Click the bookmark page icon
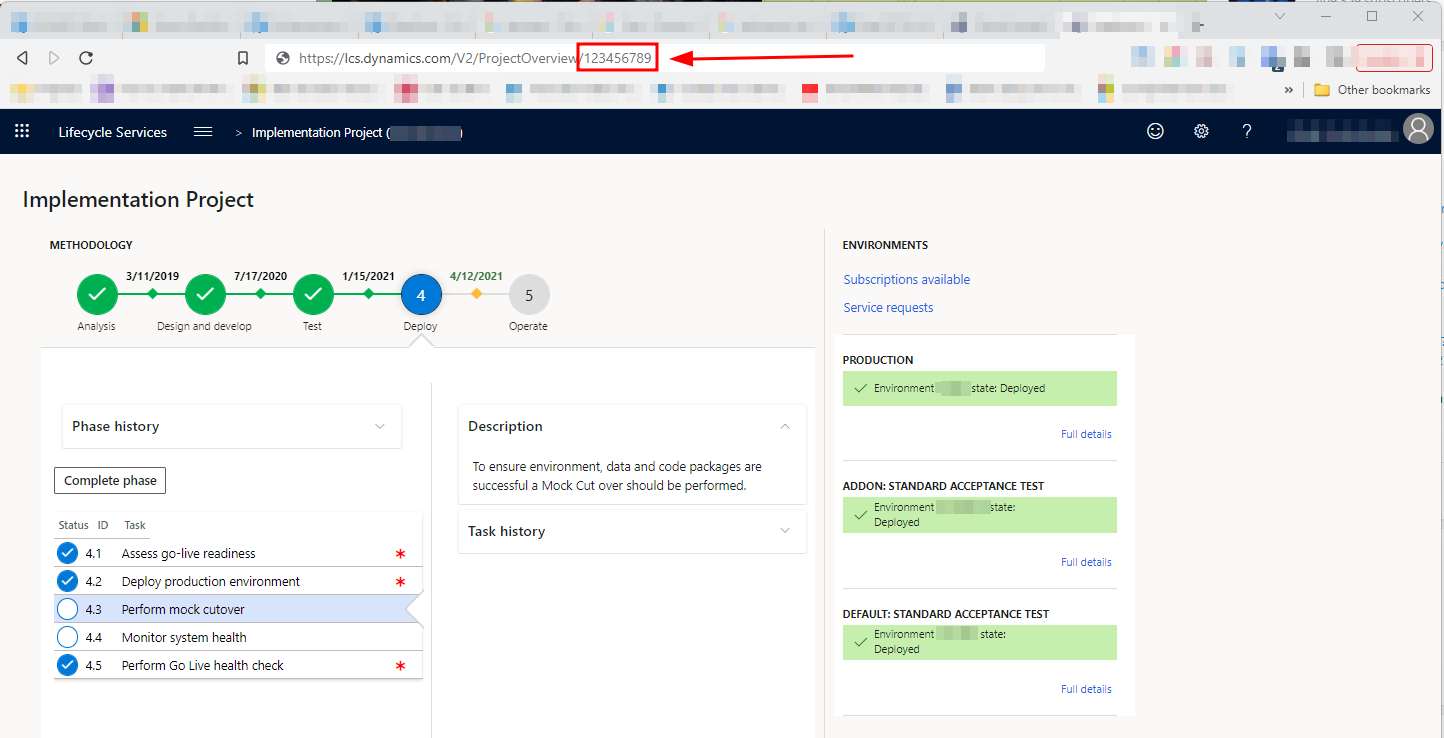This screenshot has width=1444, height=738. coord(243,59)
